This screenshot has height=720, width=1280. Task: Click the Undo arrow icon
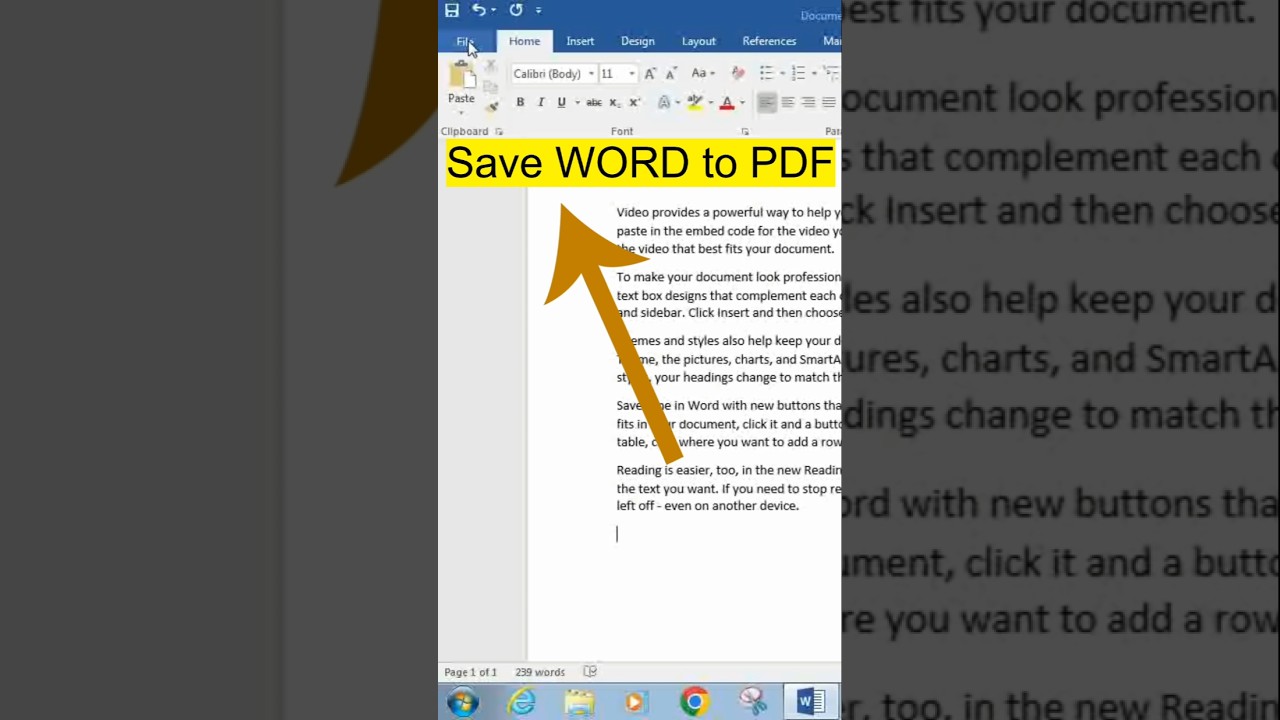tap(479, 10)
